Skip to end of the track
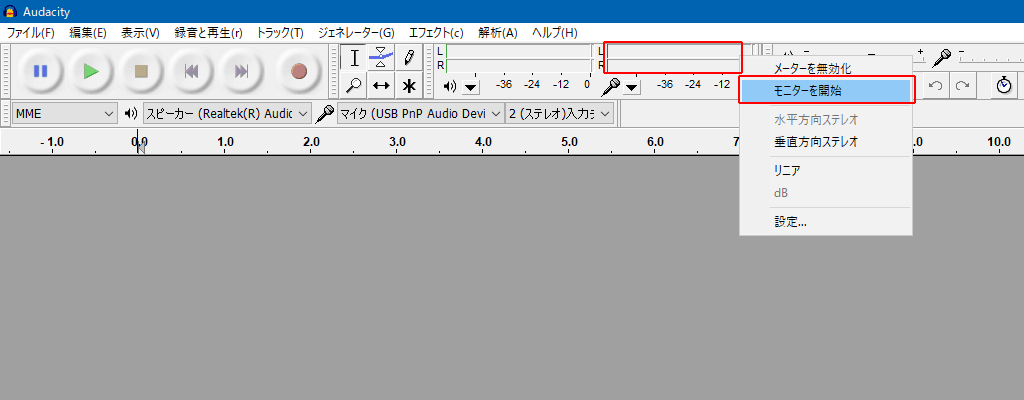Screen dimensions: 1024x400 (x=242, y=71)
